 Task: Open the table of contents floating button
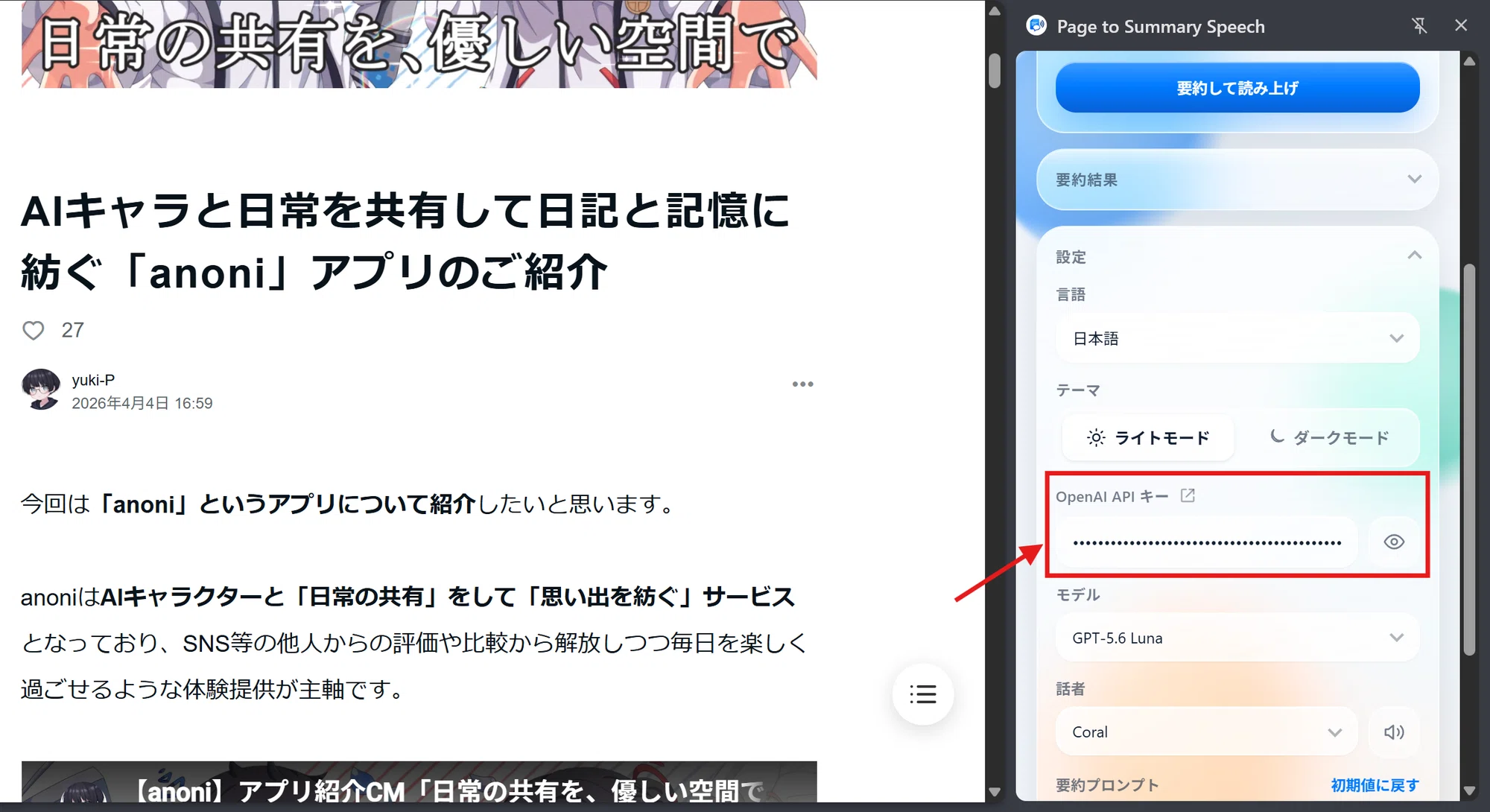click(x=923, y=694)
